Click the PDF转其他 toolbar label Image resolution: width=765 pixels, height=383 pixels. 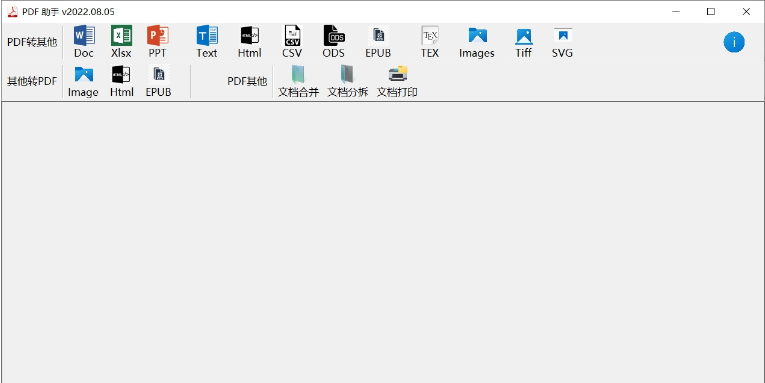click(32, 42)
